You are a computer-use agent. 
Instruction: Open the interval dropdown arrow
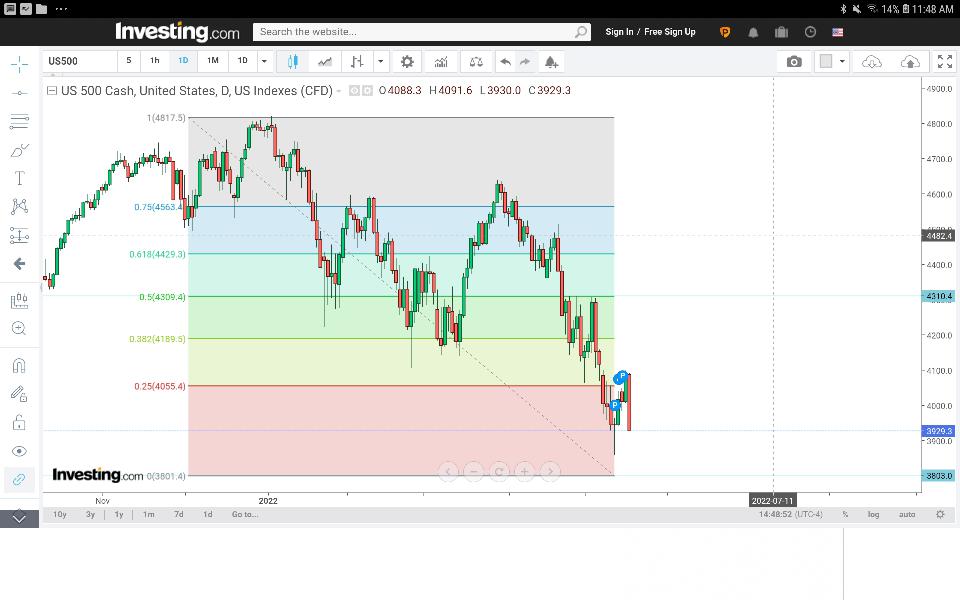pyautogui.click(x=264, y=61)
